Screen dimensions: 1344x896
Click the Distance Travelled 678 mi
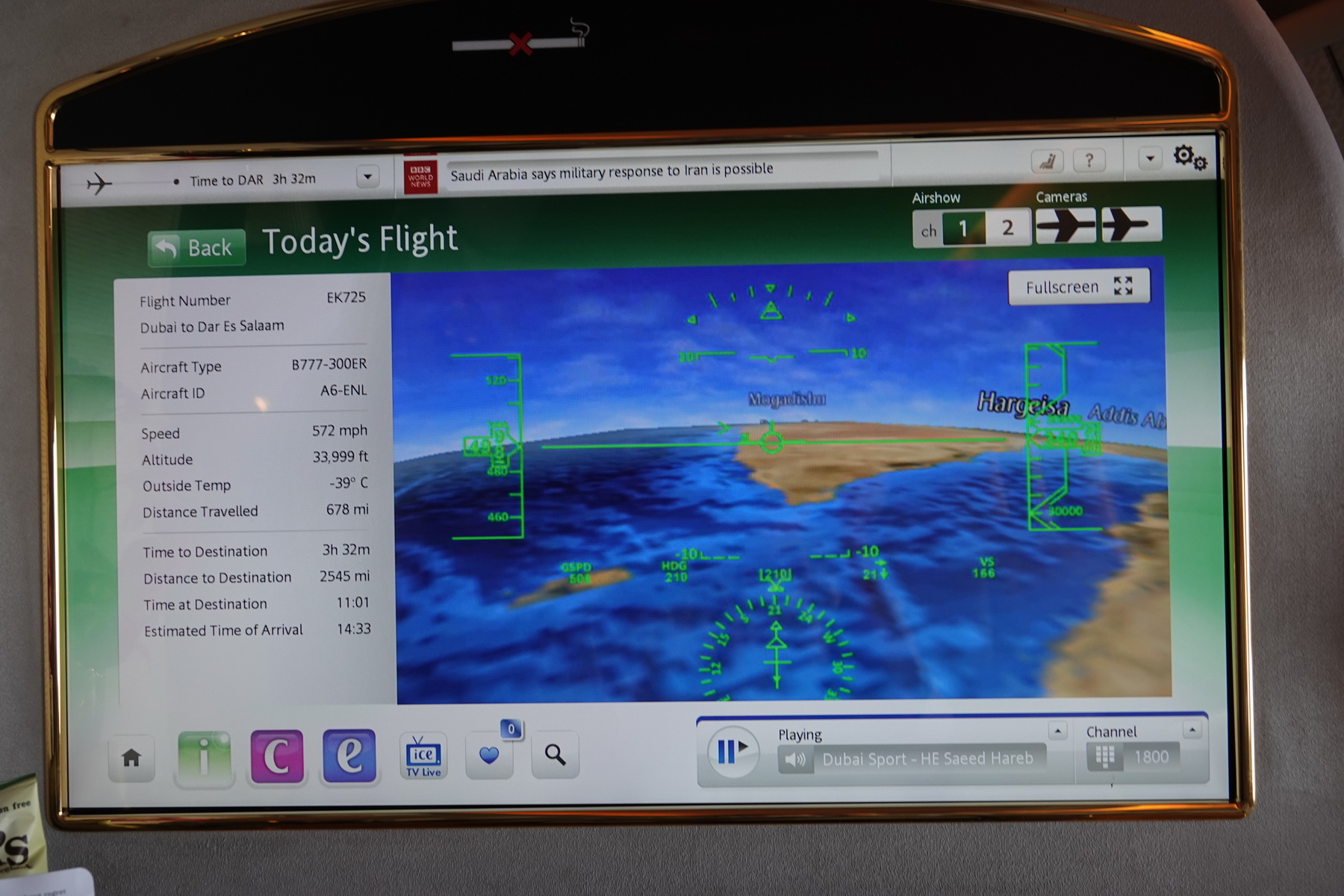pyautogui.click(x=347, y=509)
